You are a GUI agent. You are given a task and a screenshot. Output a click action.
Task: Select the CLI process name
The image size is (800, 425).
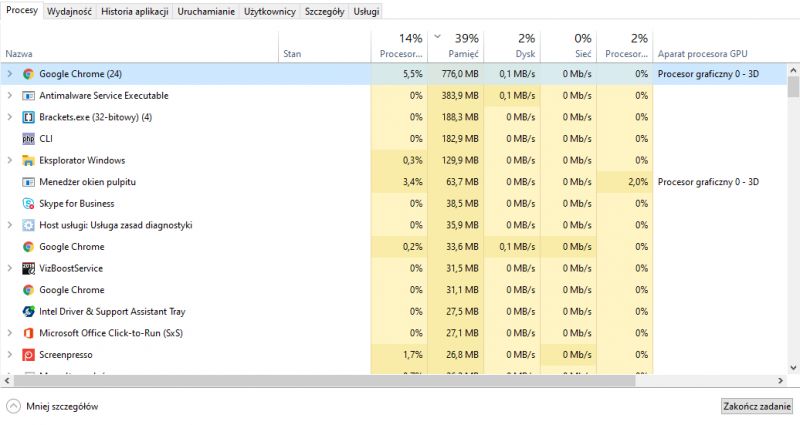point(46,139)
